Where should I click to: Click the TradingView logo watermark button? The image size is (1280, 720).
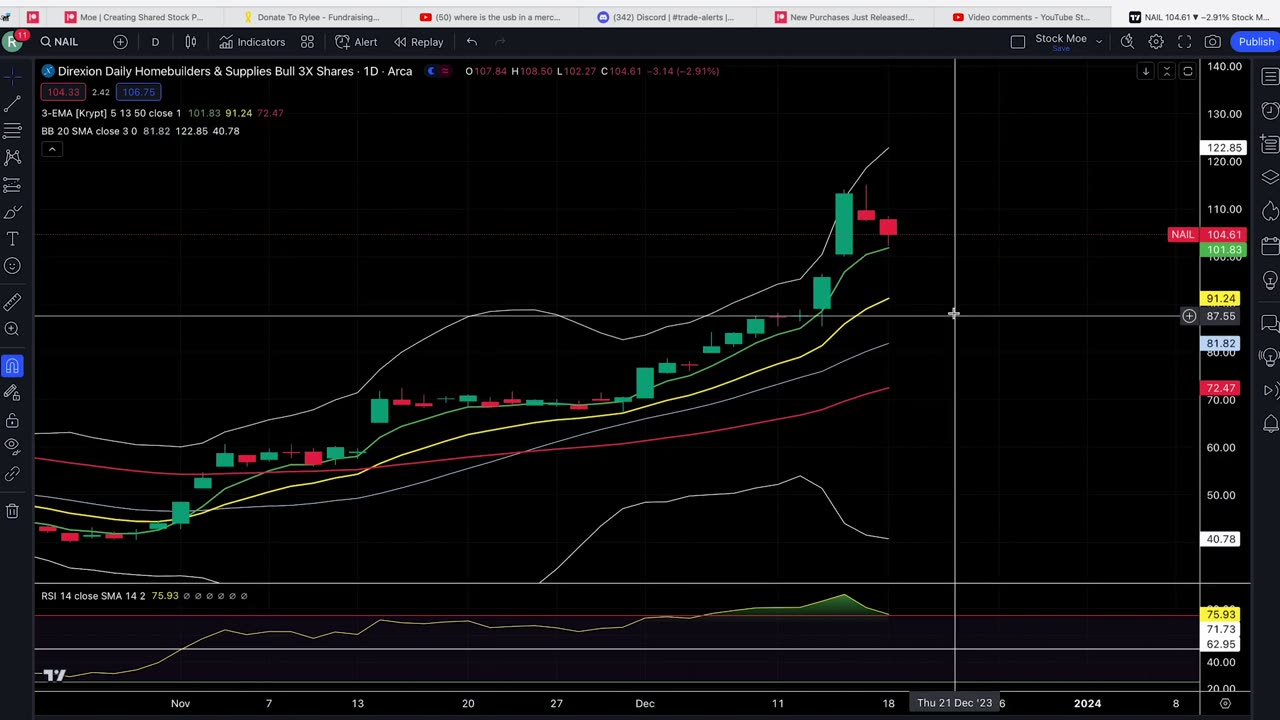pyautogui.click(x=54, y=675)
